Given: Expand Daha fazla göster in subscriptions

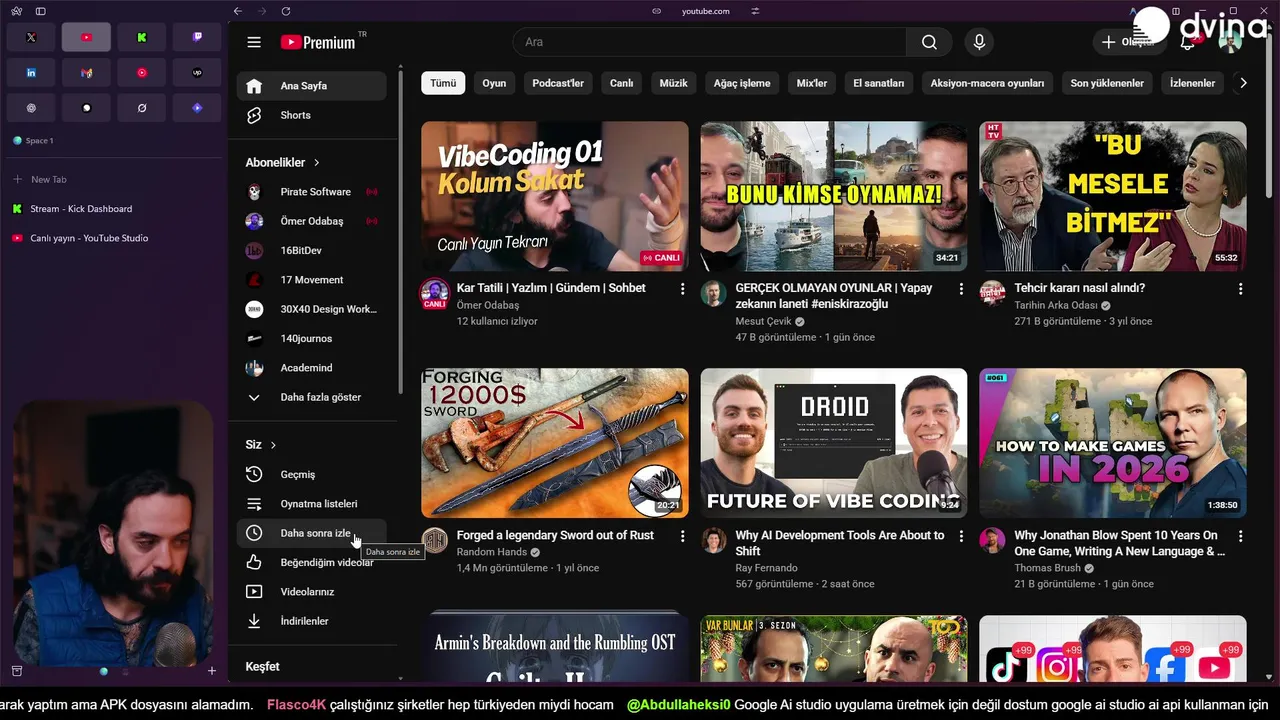Looking at the screenshot, I should click(311, 397).
